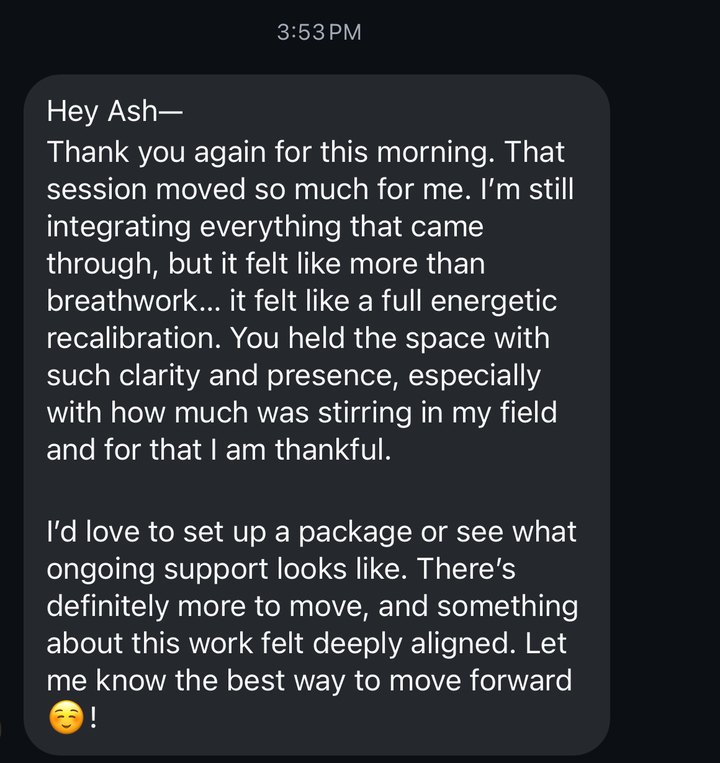Select the word "morning" in the first sentence
The width and height of the screenshot is (720, 763).
[432, 153]
